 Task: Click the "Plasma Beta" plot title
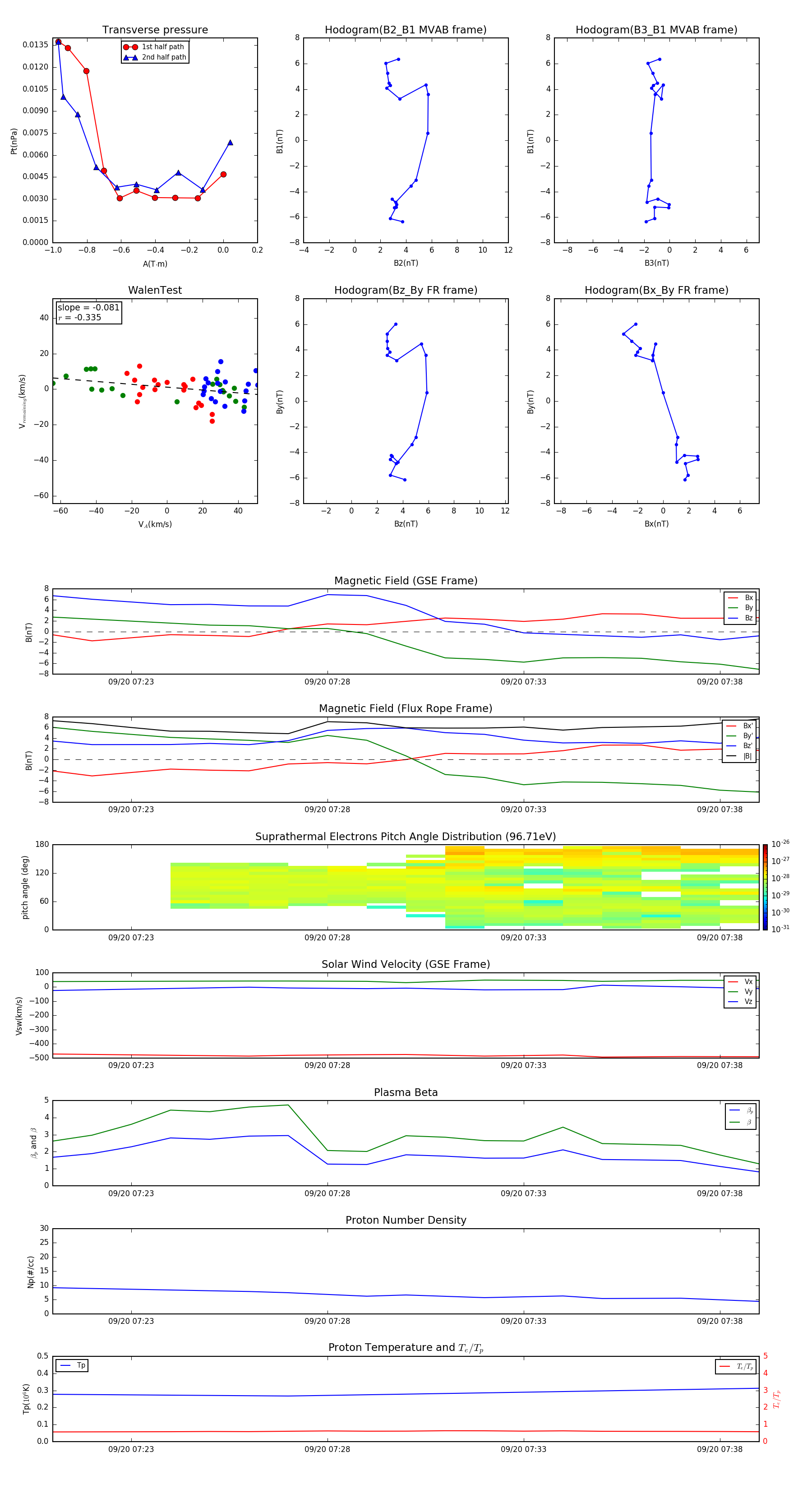pyautogui.click(x=406, y=1093)
